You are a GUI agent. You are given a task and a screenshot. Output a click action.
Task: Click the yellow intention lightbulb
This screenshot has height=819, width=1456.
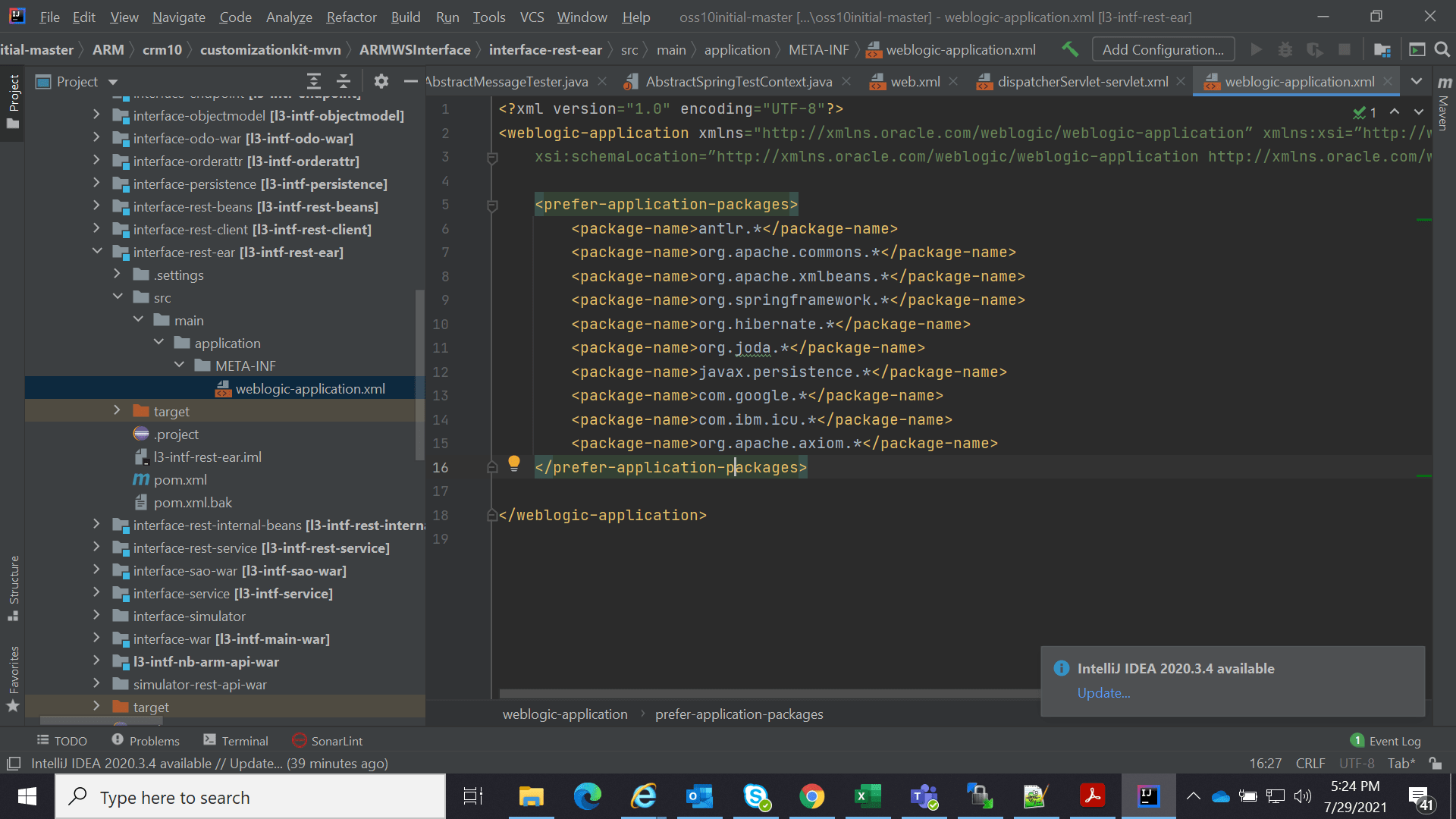[514, 463]
